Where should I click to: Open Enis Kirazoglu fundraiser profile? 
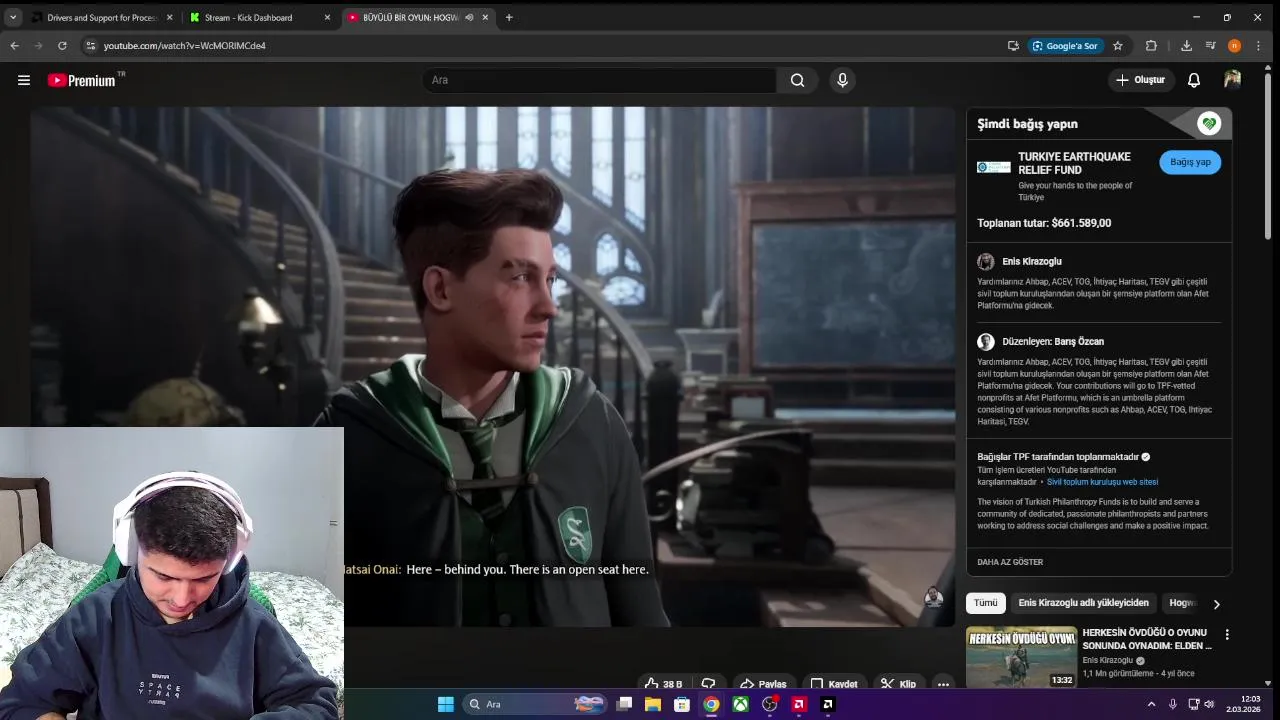coord(1032,262)
